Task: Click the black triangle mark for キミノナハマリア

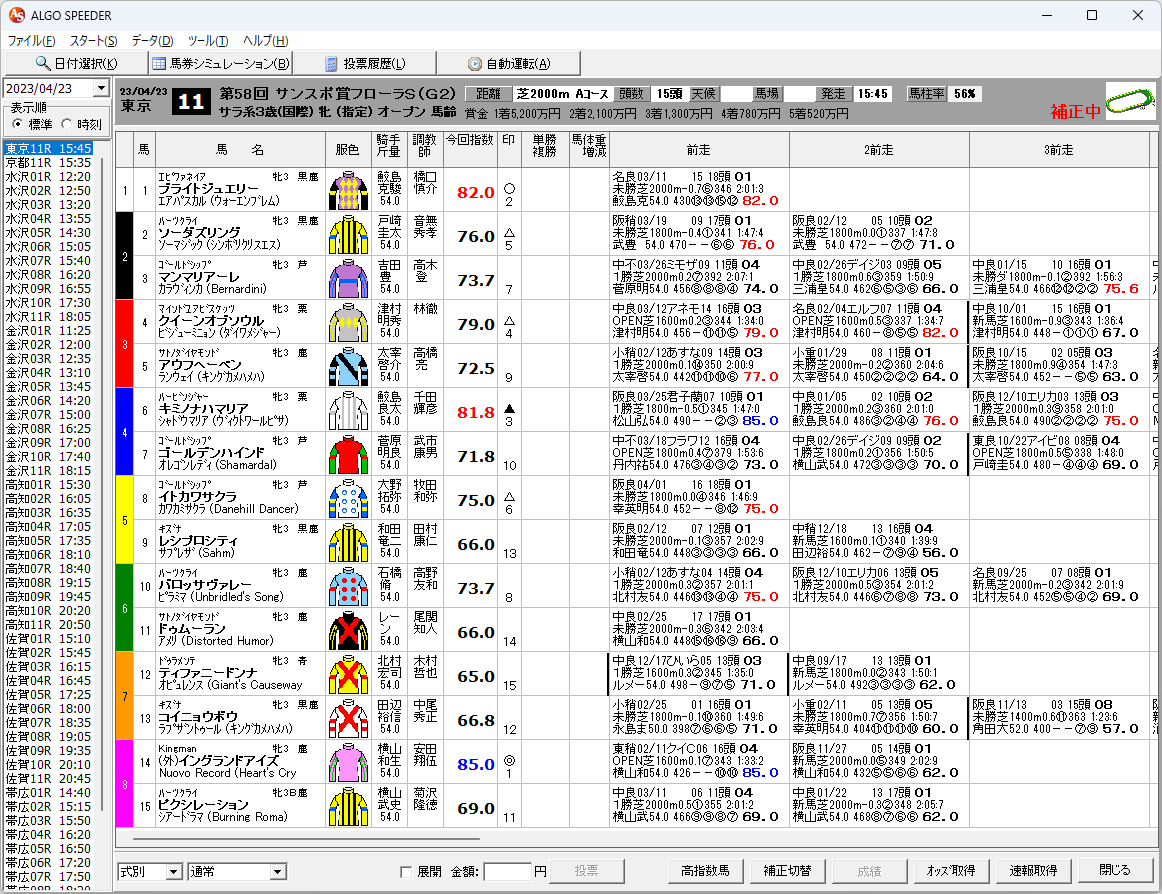Action: tap(508, 408)
